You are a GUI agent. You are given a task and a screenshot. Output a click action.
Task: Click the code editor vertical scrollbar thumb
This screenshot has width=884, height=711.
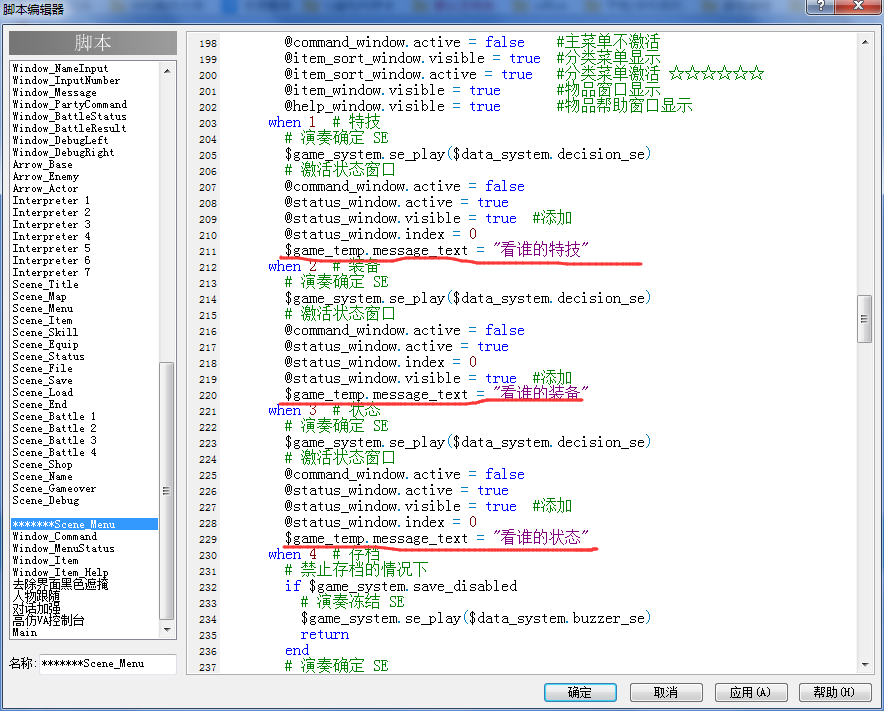click(864, 319)
